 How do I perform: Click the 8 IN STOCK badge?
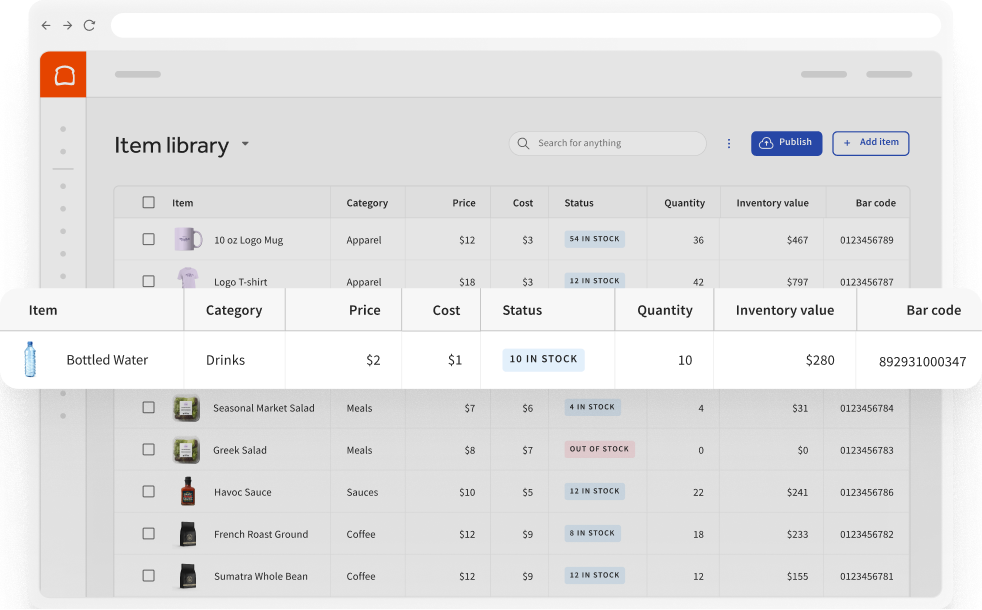tap(592, 533)
